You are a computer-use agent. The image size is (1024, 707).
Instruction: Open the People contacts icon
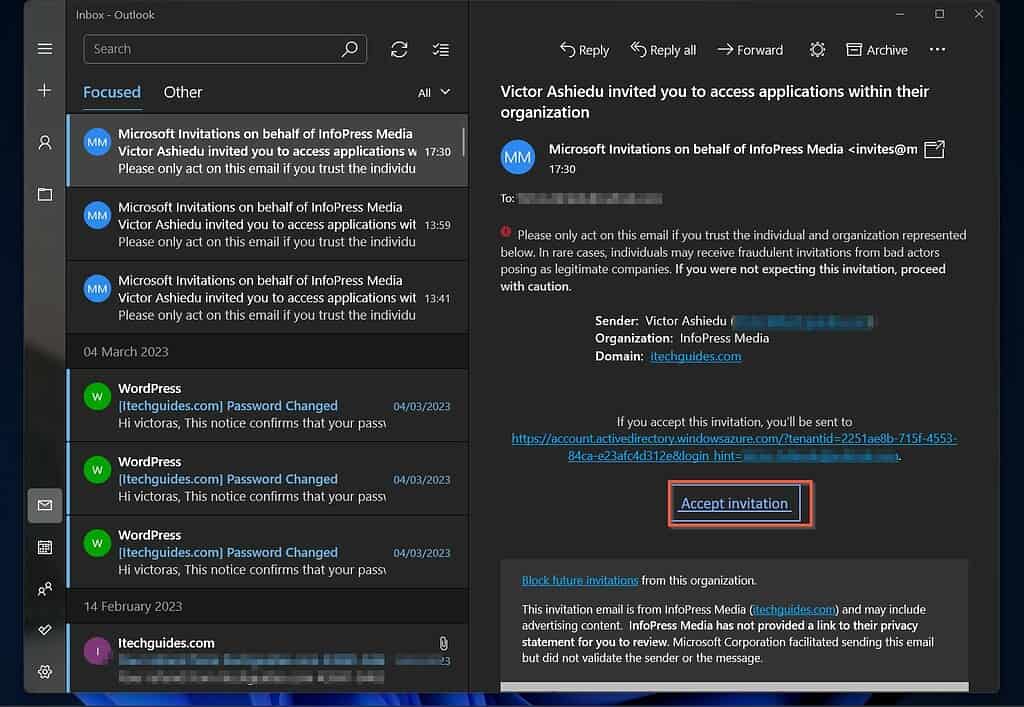pyautogui.click(x=44, y=589)
